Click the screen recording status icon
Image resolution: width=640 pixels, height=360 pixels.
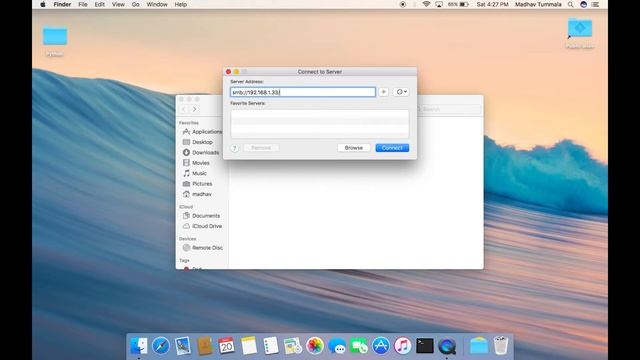point(403,4)
